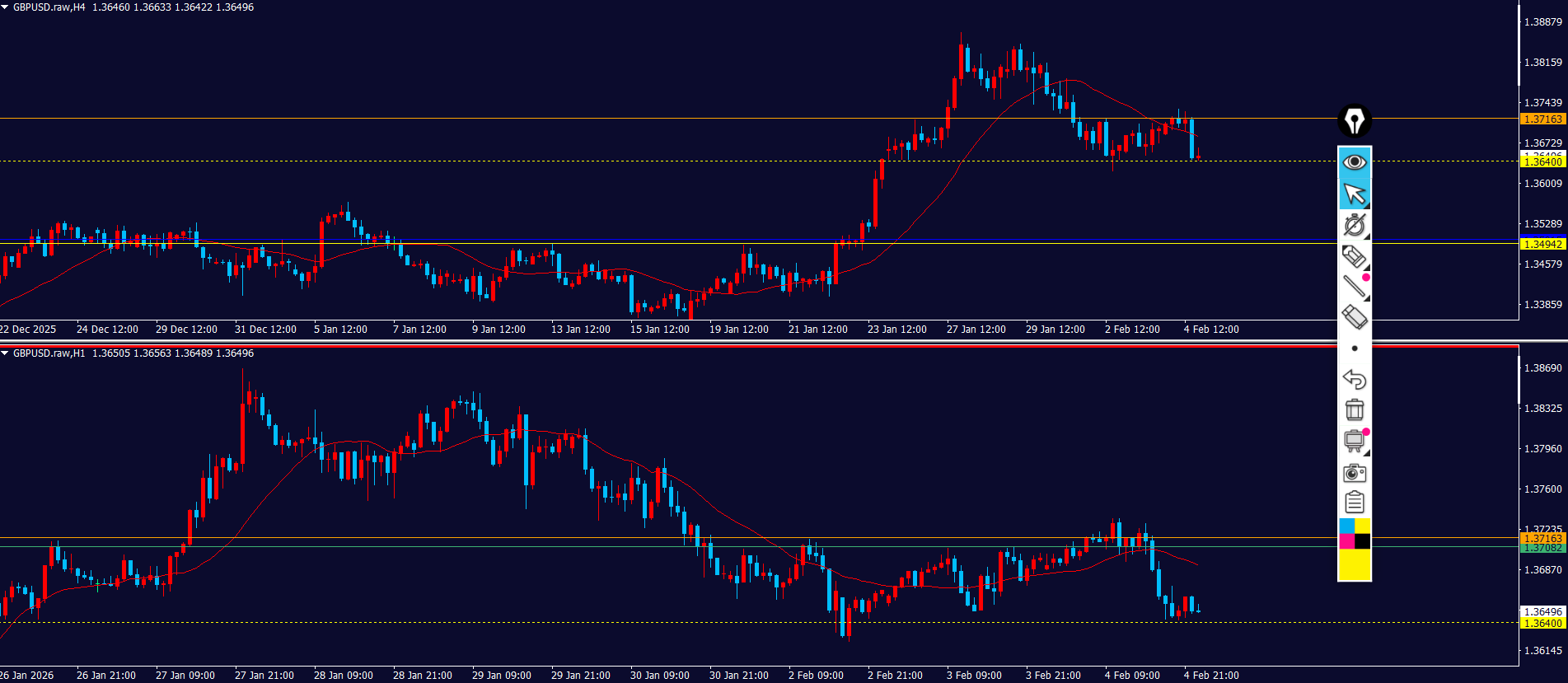Click the black pen nib annotation button

[x=1355, y=120]
